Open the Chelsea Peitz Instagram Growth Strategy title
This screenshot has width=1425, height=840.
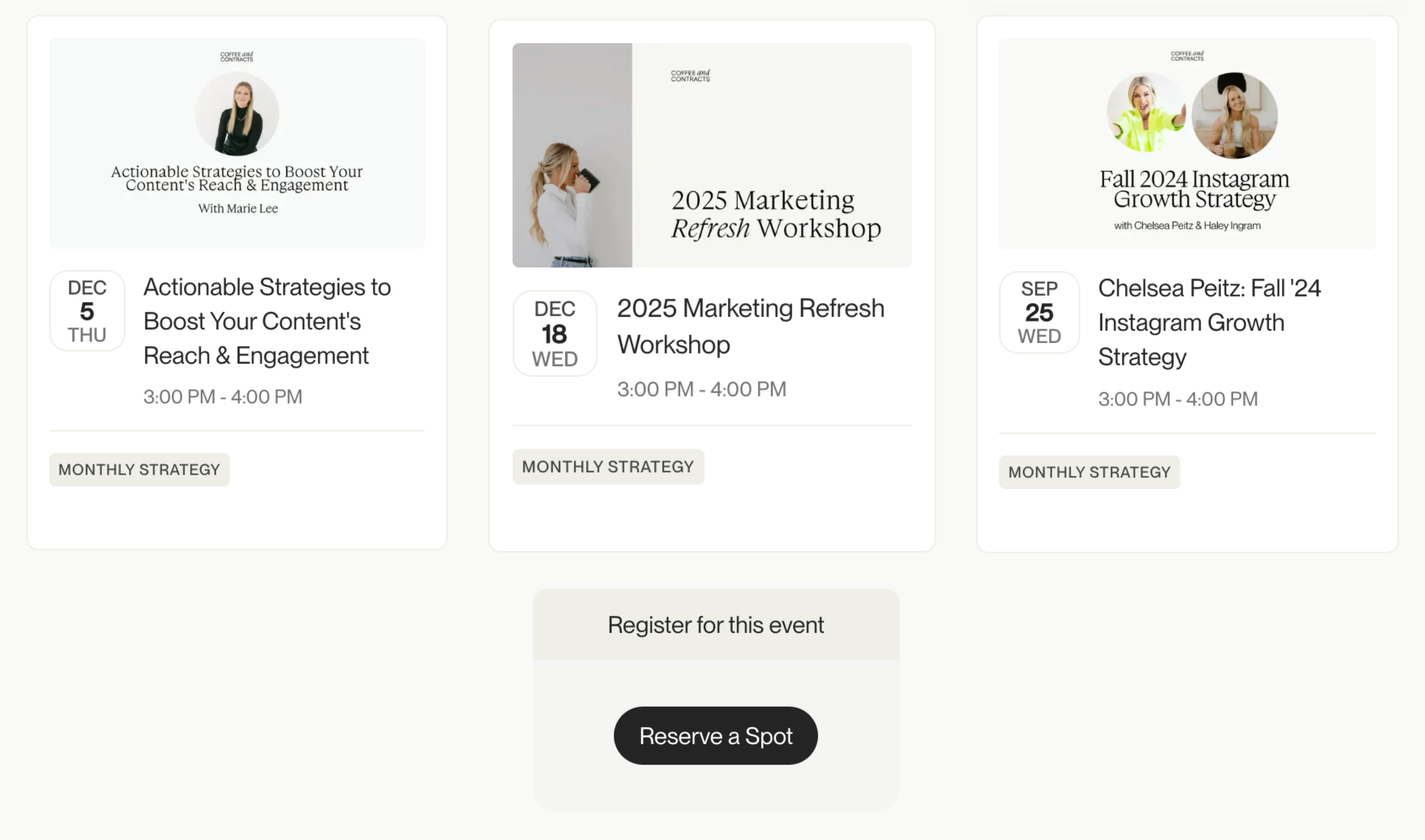coord(1209,323)
